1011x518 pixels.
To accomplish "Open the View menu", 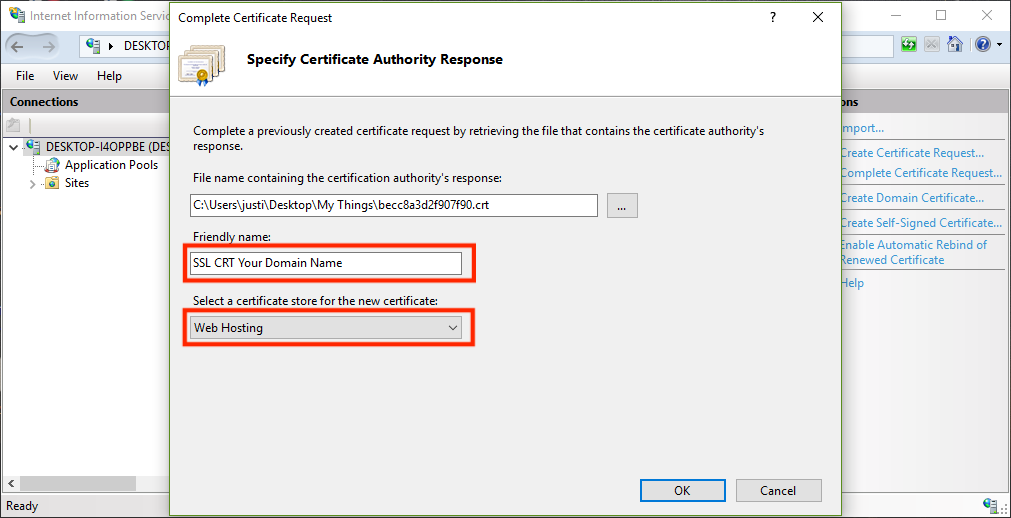I will 65,76.
